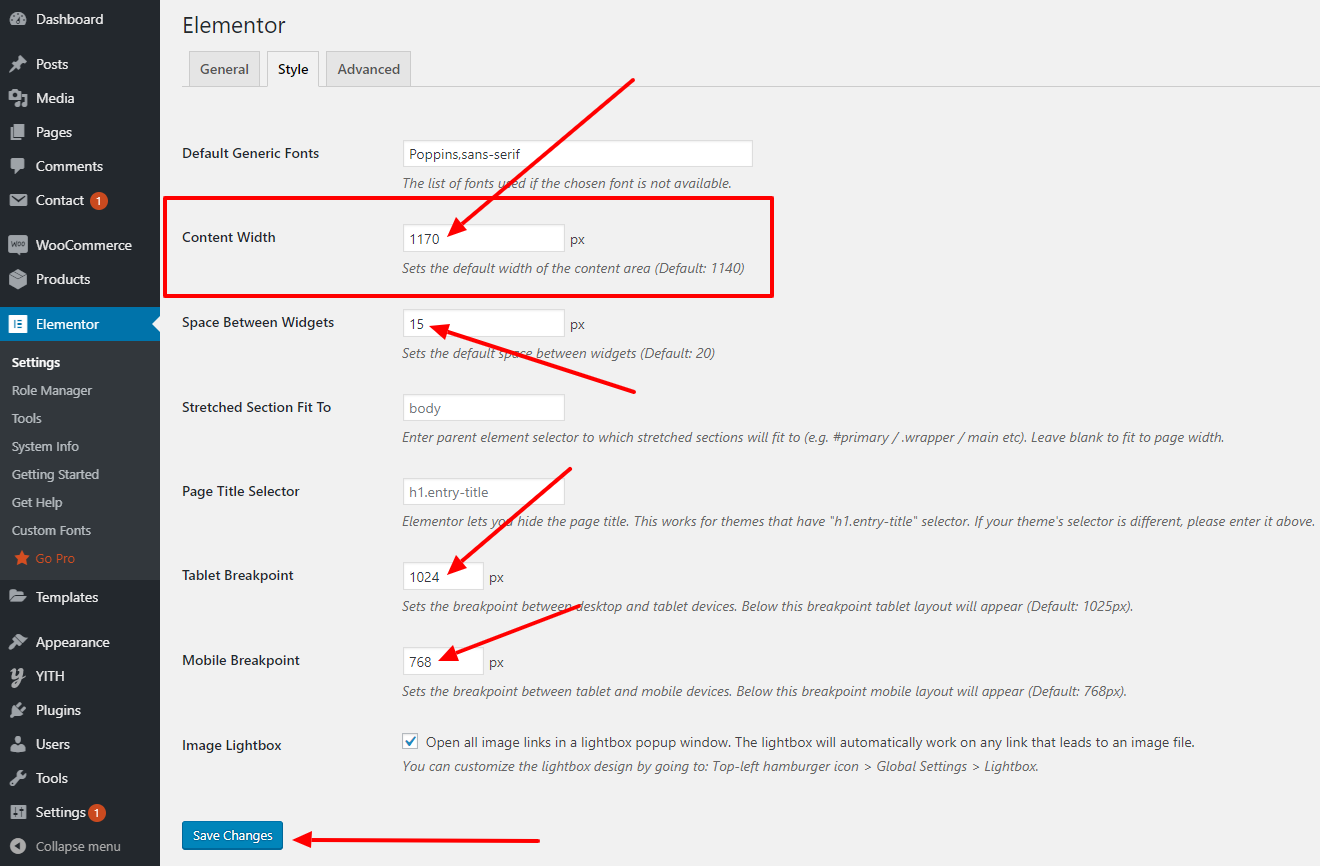Click the Plugins plug icon
This screenshot has width=1320, height=866.
[x=18, y=710]
